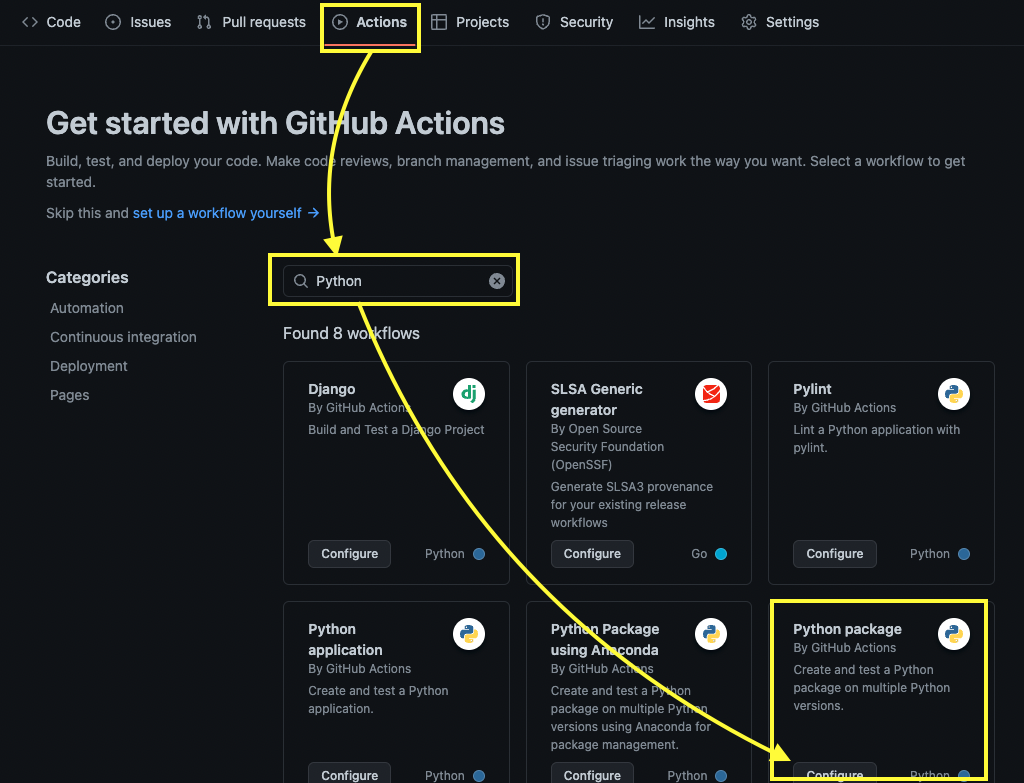
Task: Click the Actions play-circle icon
Action: tap(340, 22)
